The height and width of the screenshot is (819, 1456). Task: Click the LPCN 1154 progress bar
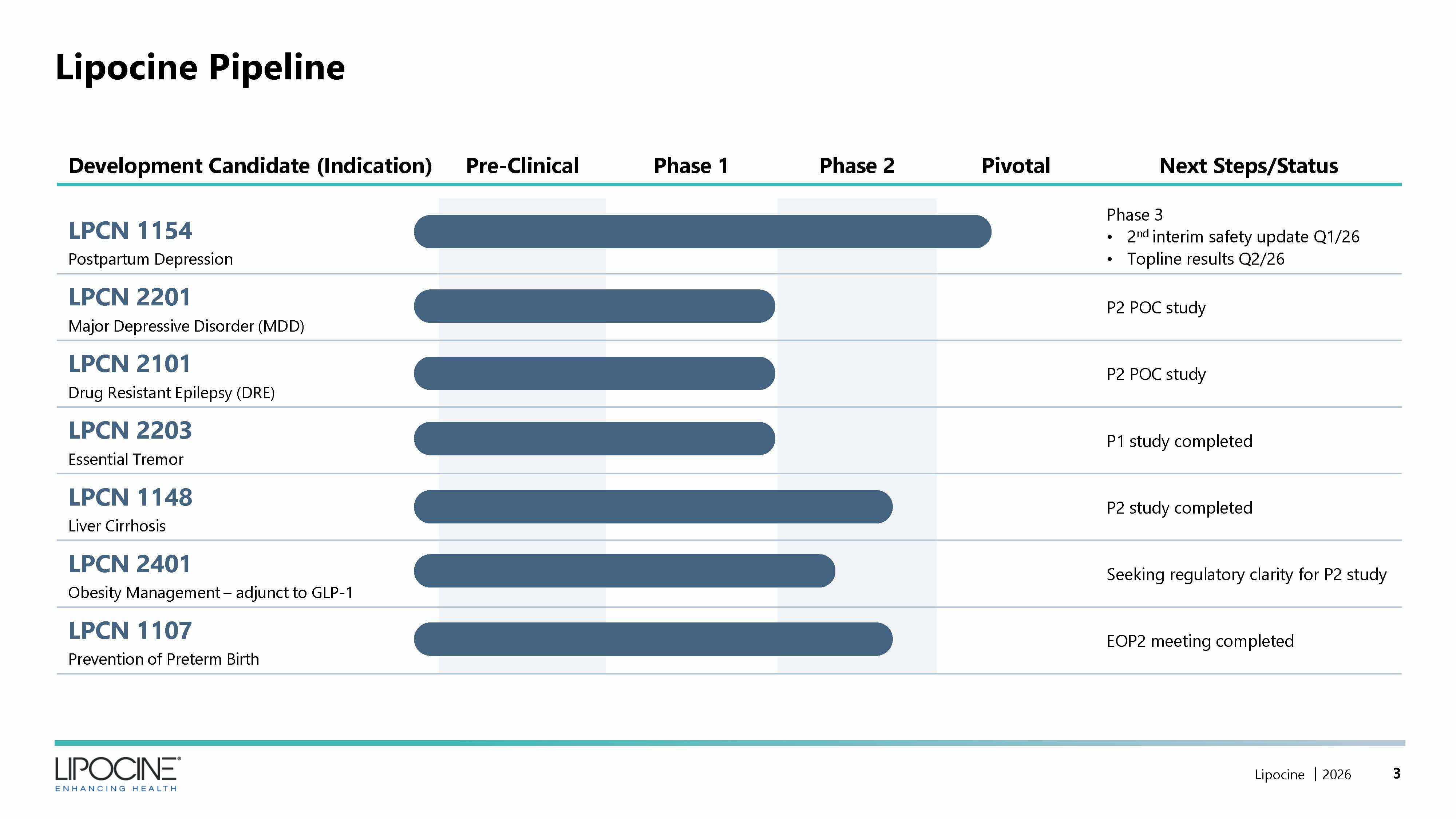(702, 232)
